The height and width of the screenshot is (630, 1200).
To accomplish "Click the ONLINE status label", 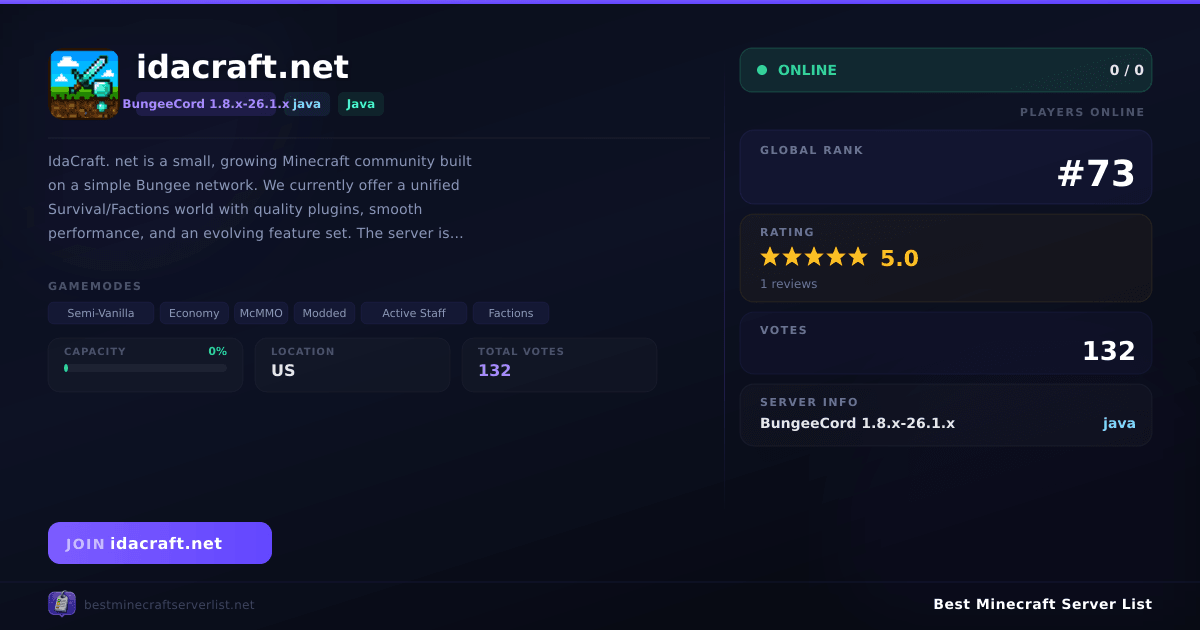I will tap(807, 70).
